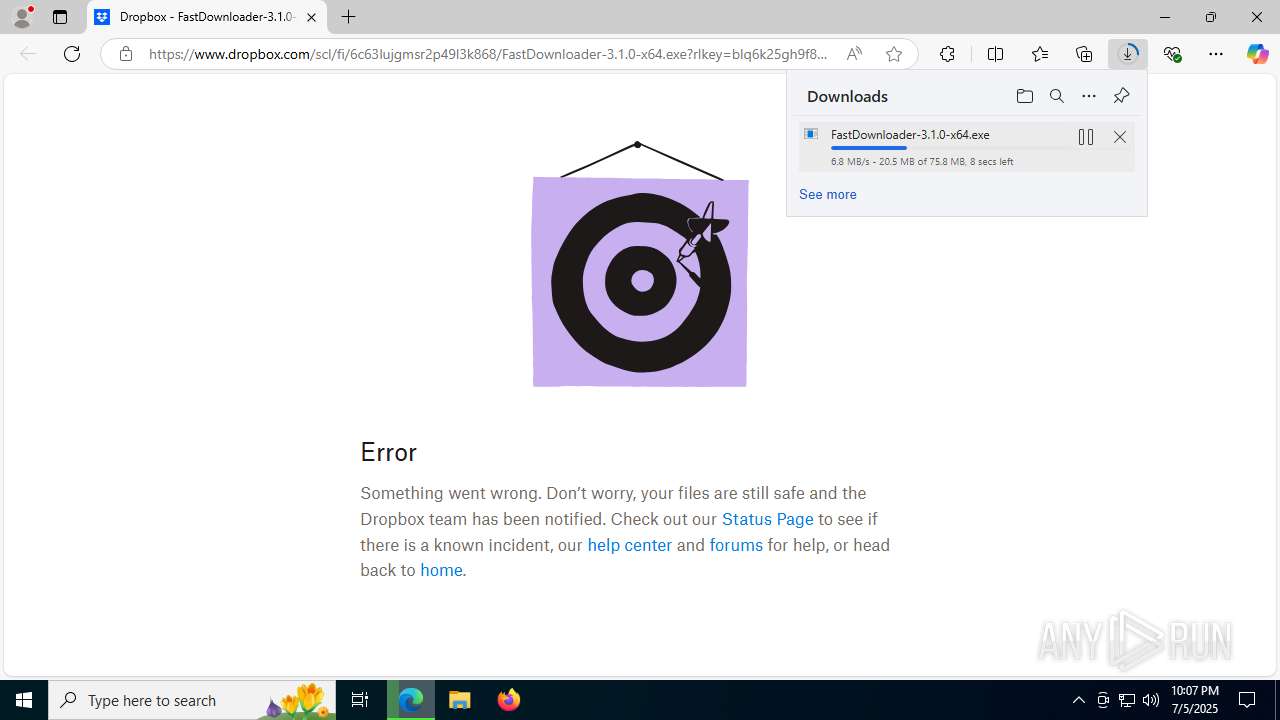Open Settings and more ellipsis menu

tap(1216, 54)
